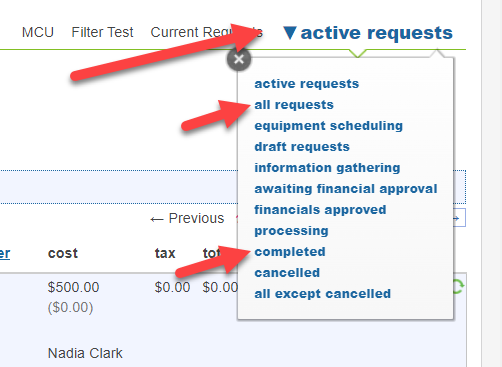
Task: Select 'equipment scheduling' option
Action: 329,126
